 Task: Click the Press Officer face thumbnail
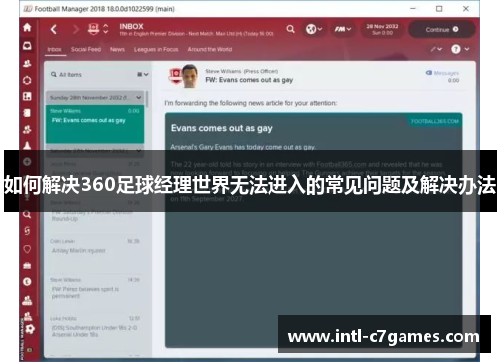click(x=190, y=76)
